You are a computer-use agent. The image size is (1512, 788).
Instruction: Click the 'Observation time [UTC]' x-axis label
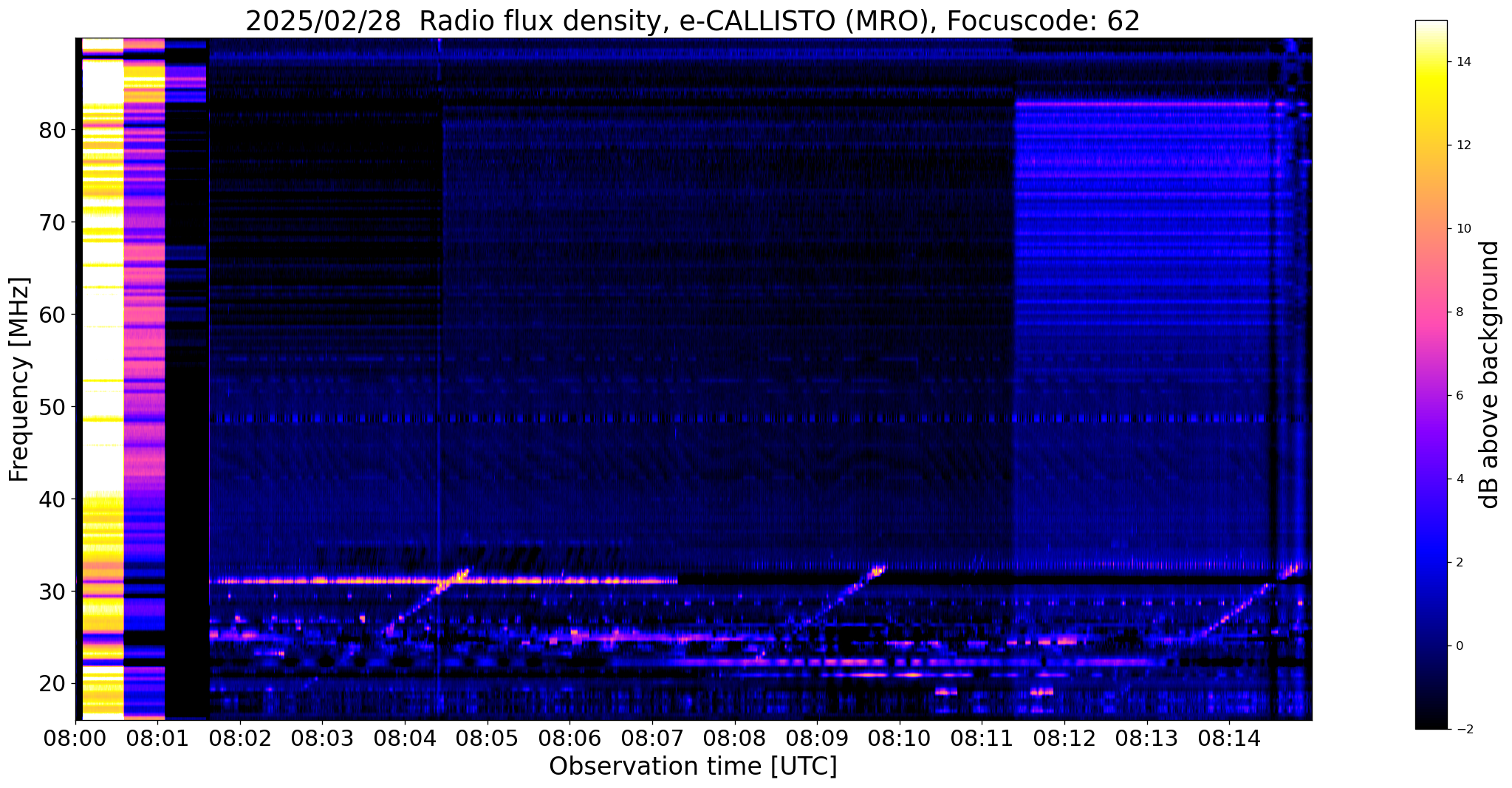coord(693,766)
